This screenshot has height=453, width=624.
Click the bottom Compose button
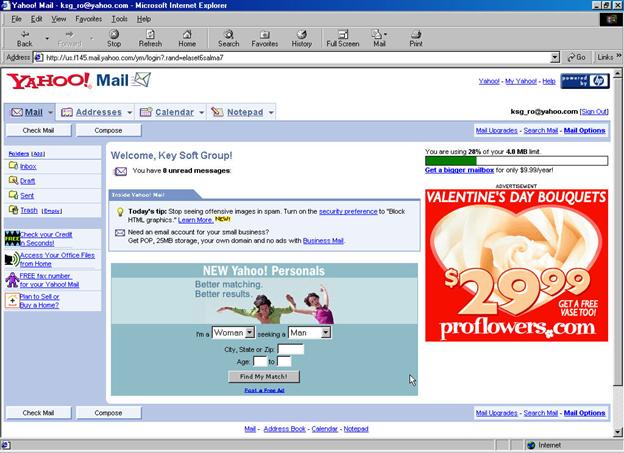pyautogui.click(x=108, y=413)
